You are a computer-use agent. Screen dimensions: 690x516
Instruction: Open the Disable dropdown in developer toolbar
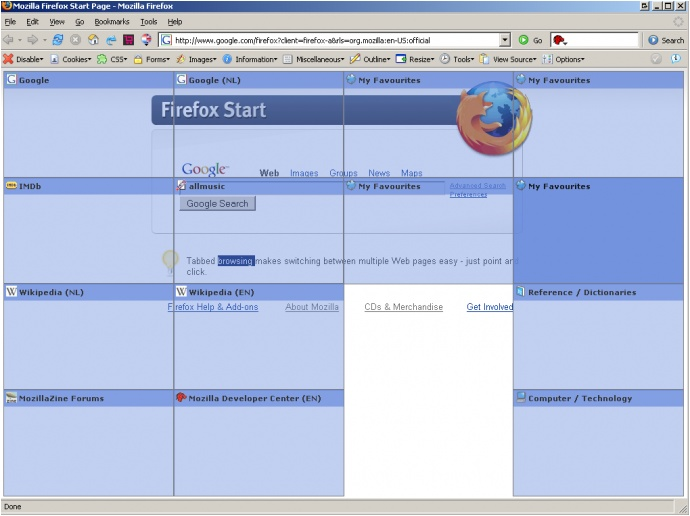pyautogui.click(x=23, y=59)
